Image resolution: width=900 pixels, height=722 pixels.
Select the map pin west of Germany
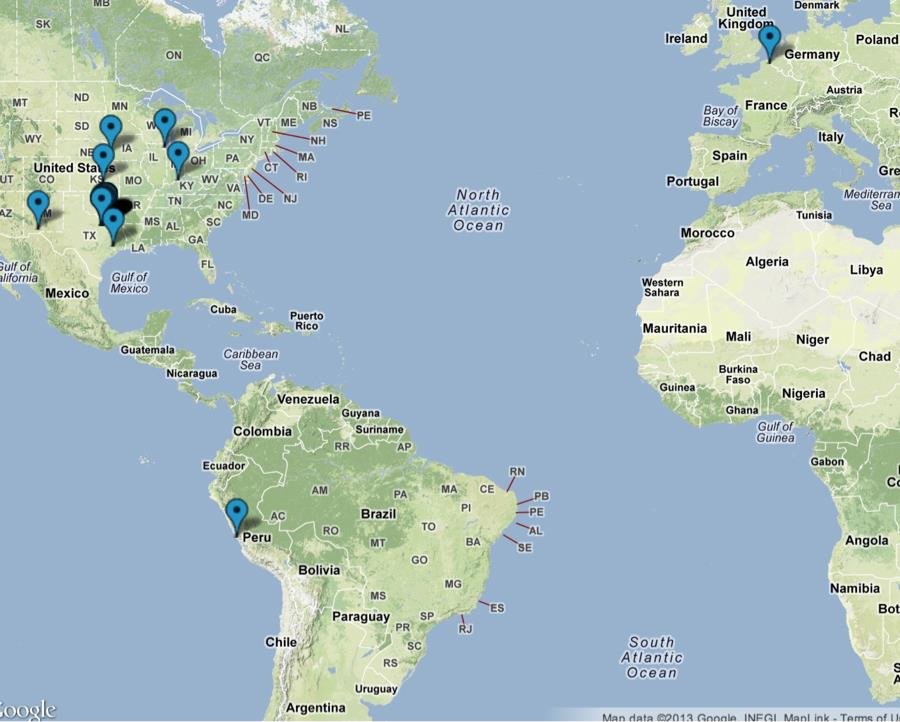769,42
